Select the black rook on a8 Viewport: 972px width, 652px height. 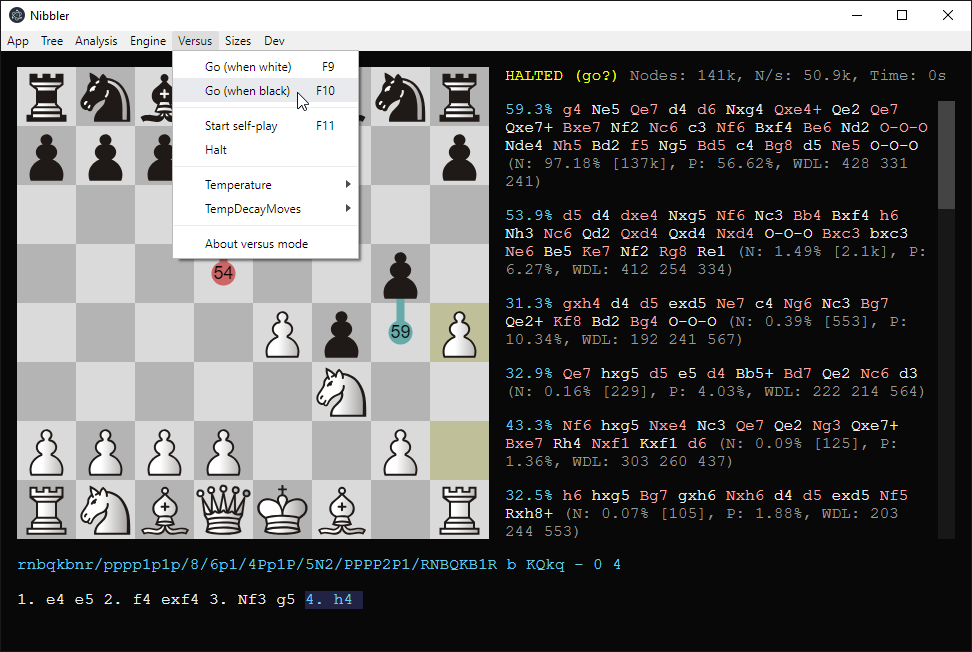pos(47,97)
